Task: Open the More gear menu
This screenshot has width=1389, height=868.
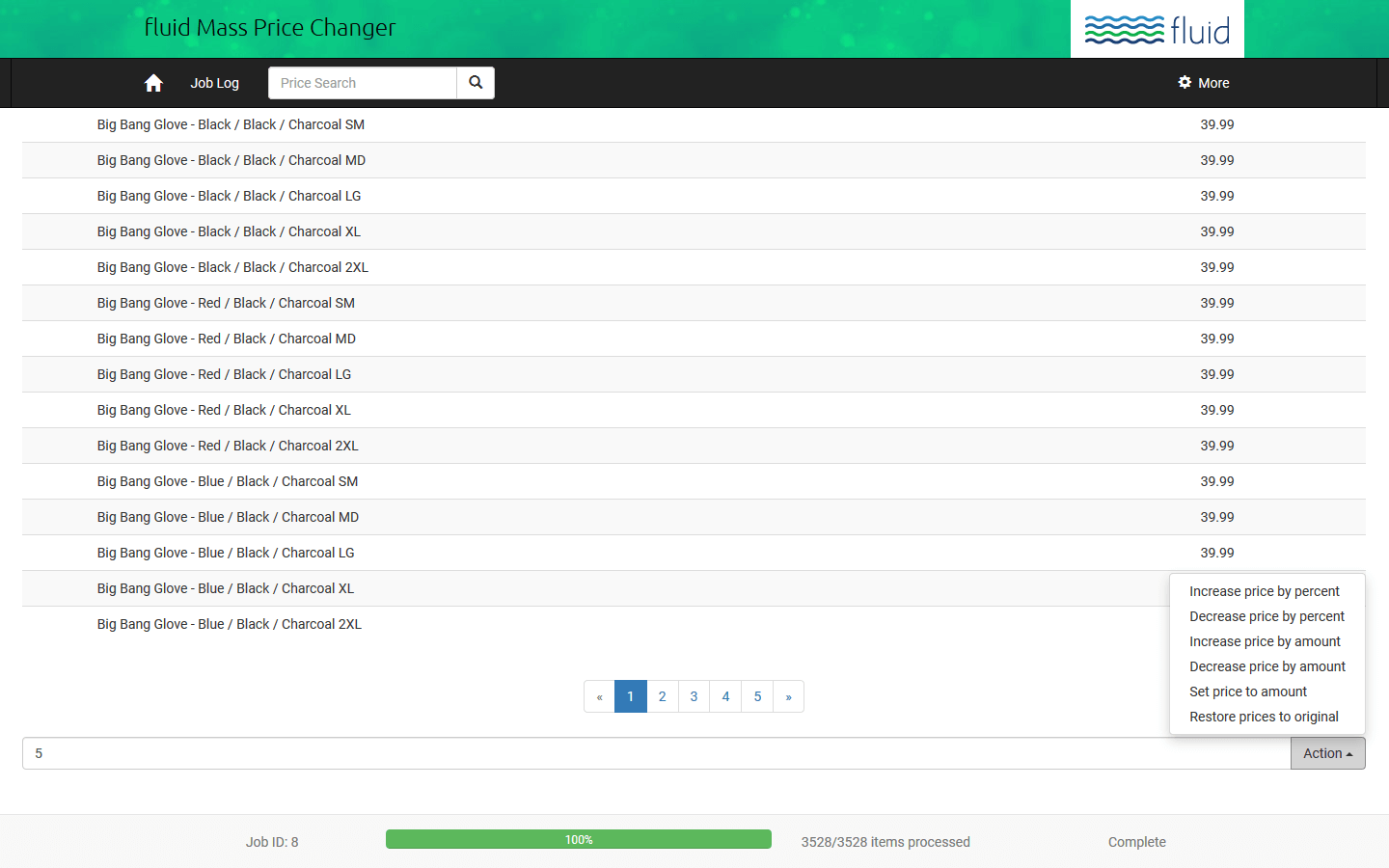Action: point(1204,83)
